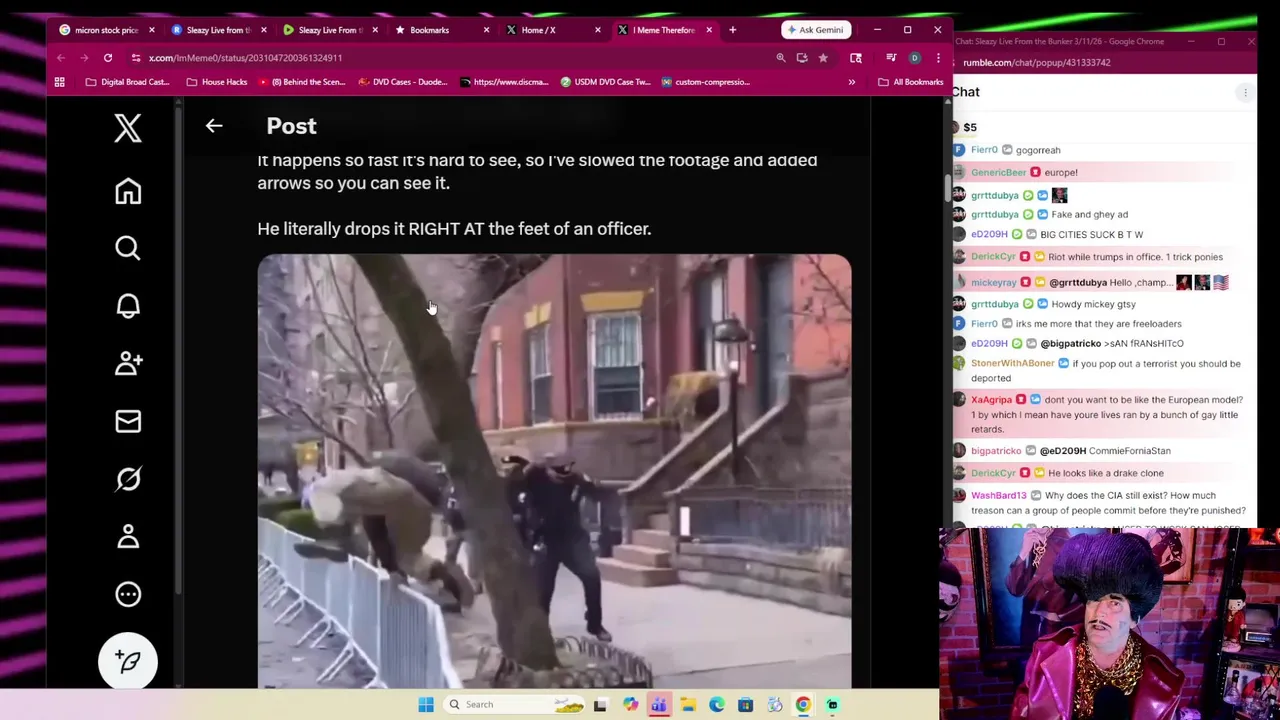Open the X logo home link
This screenshot has width=1280, height=720.
click(x=128, y=128)
